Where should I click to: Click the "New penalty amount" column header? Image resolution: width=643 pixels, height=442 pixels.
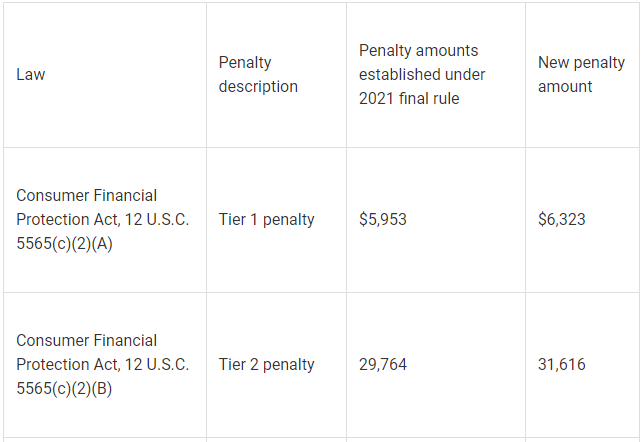(581, 75)
